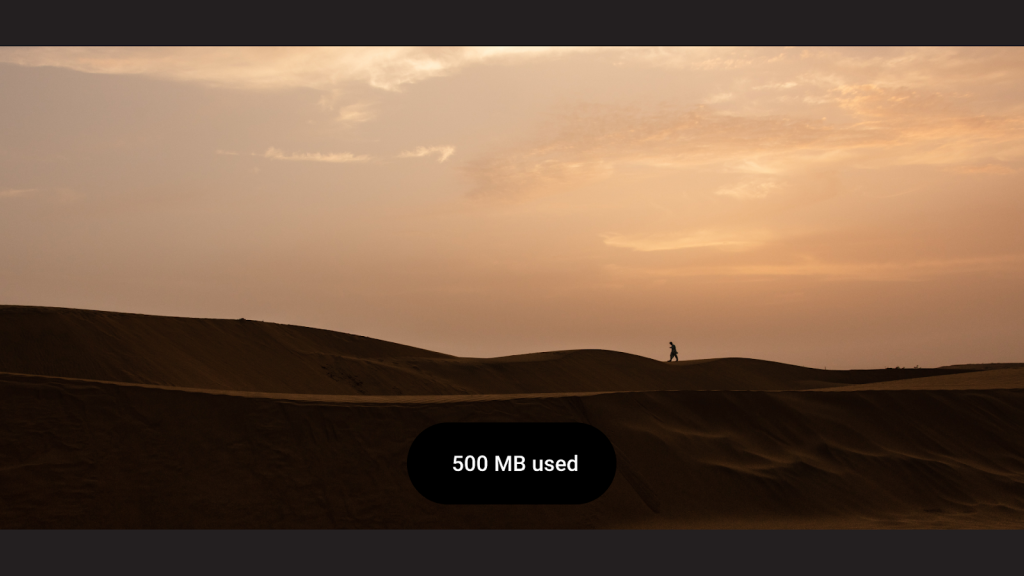The height and width of the screenshot is (576, 1024).
Task: Click the small wispy cloud left of center
Action: tap(317, 155)
